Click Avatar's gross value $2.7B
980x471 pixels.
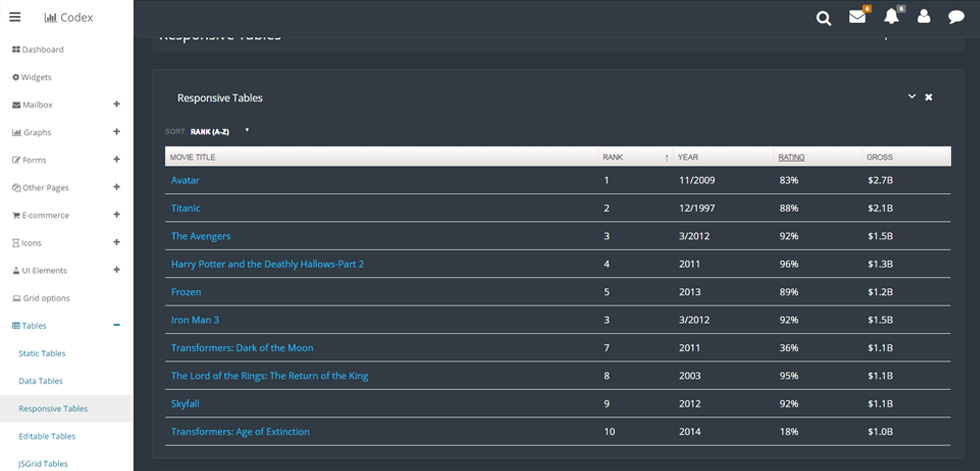pos(880,180)
